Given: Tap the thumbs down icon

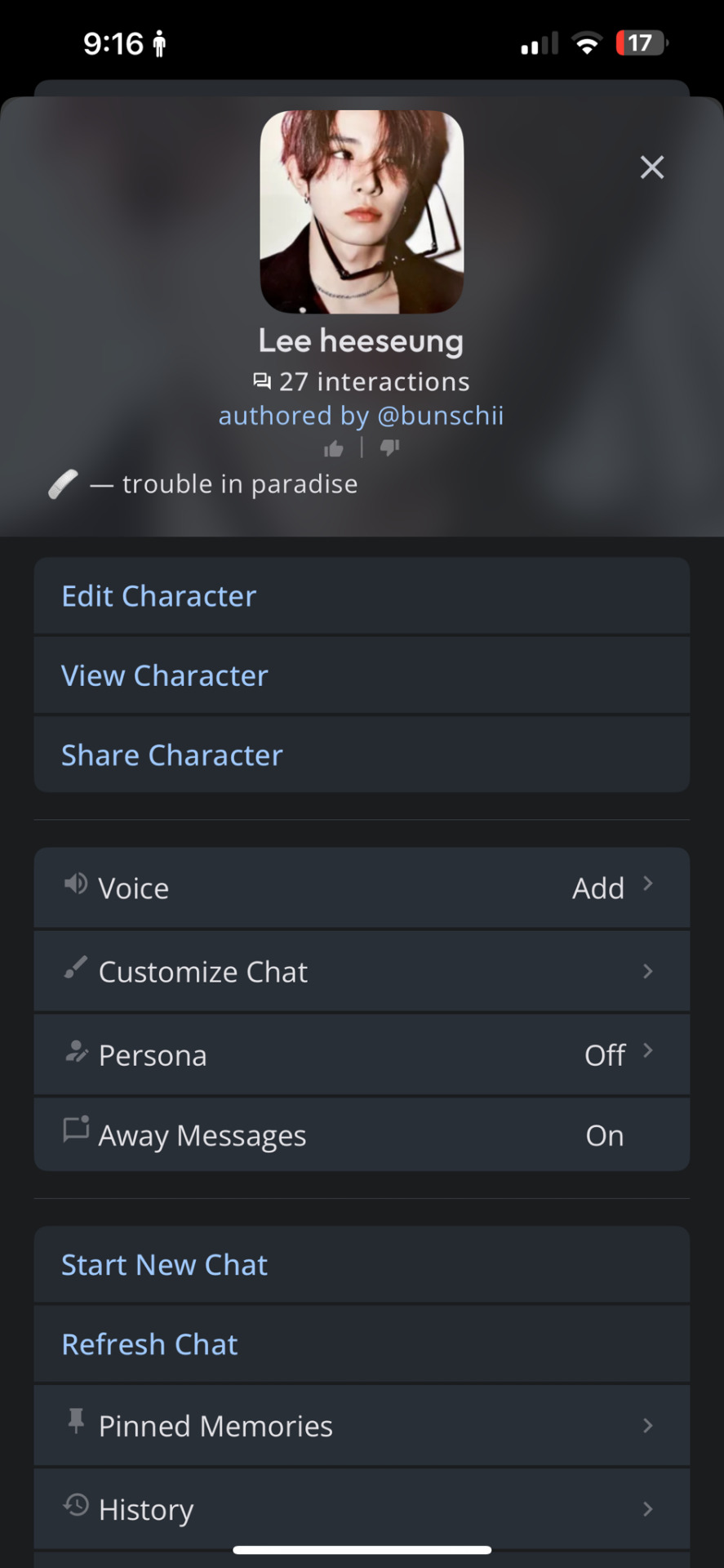Looking at the screenshot, I should click(389, 448).
